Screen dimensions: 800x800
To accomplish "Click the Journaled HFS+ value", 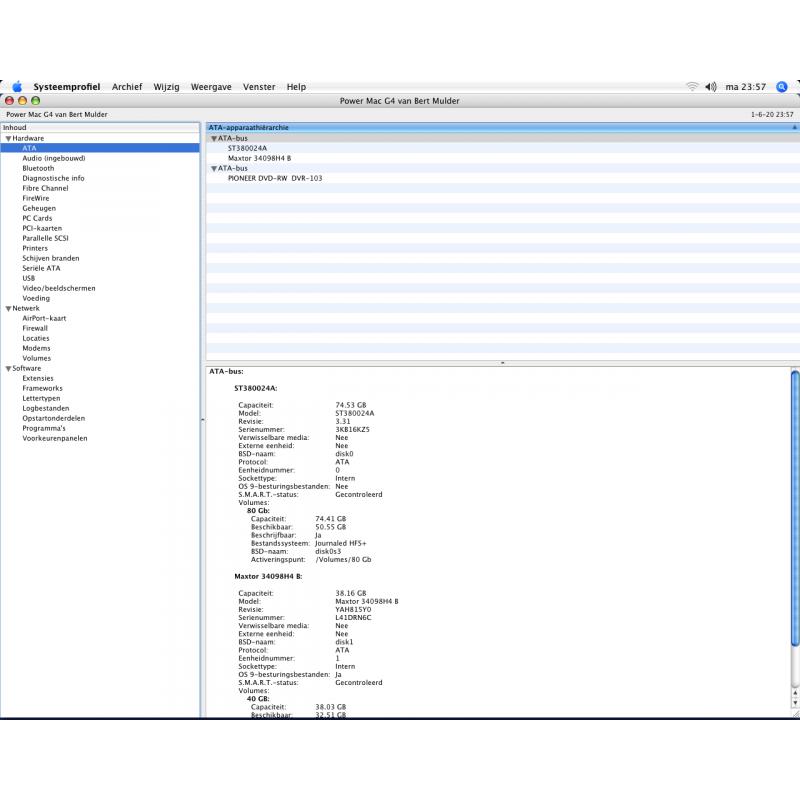I will (x=341, y=543).
